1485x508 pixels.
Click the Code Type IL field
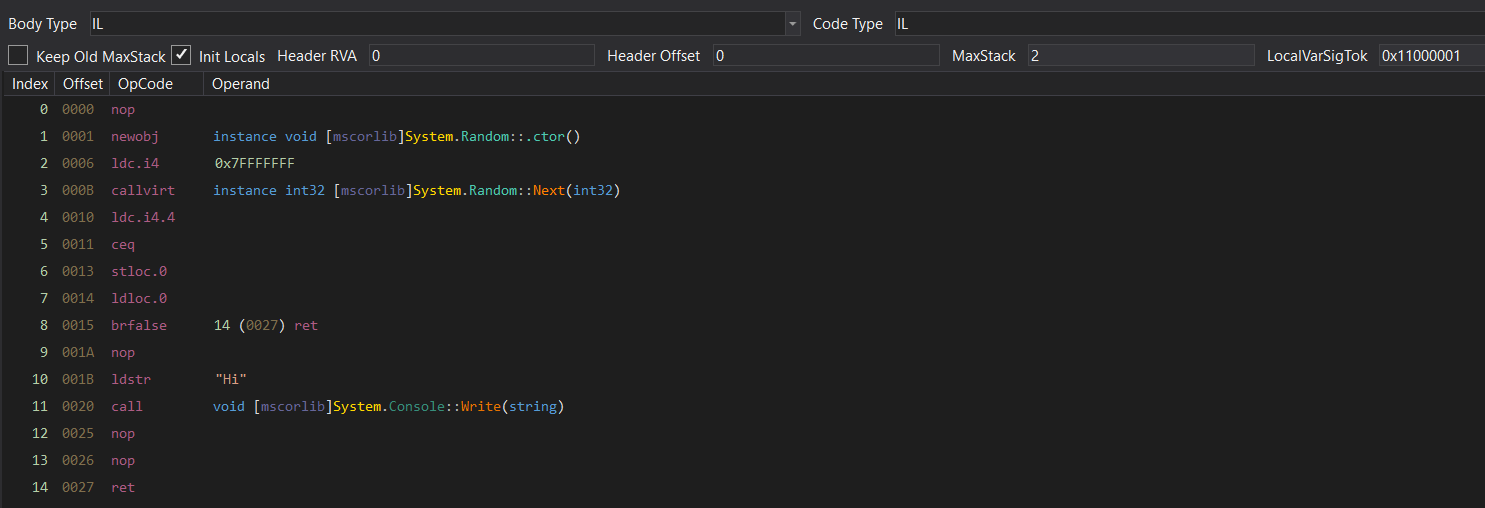point(1188,24)
